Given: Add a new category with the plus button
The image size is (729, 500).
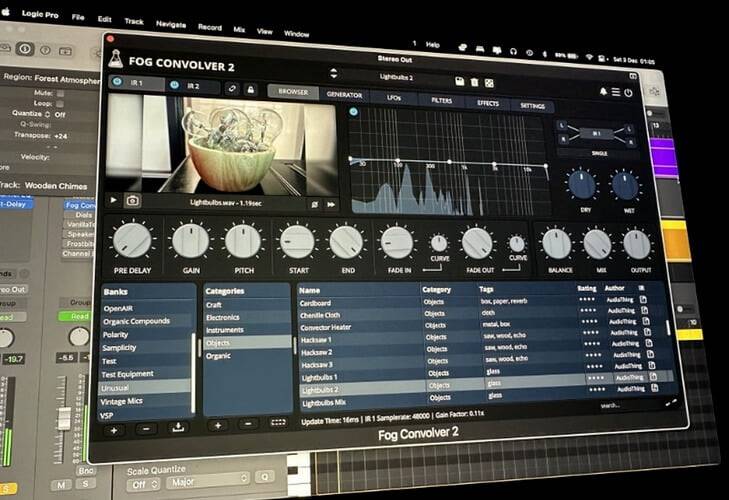Looking at the screenshot, I should click(x=218, y=425).
